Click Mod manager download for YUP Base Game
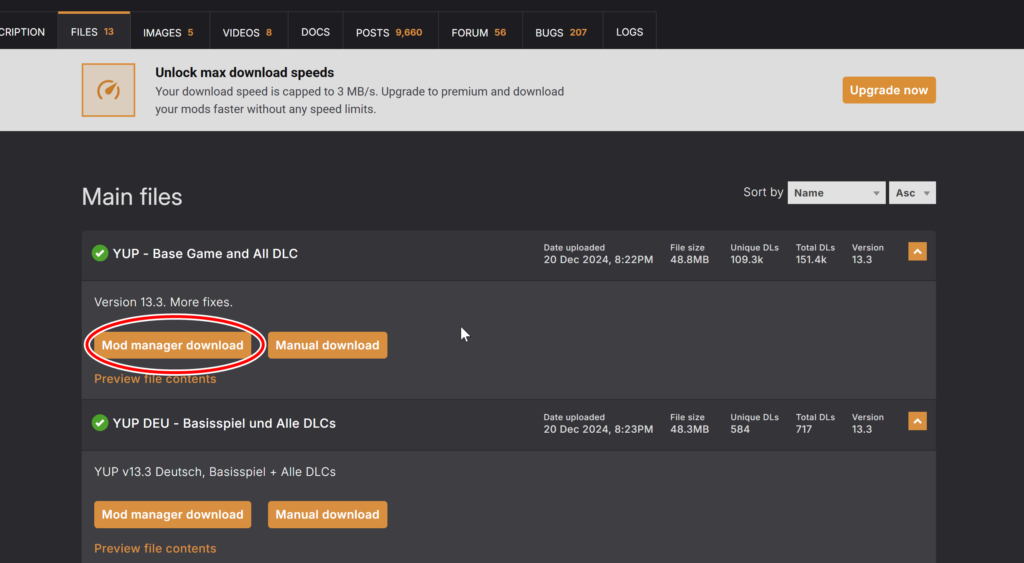This screenshot has width=1024, height=563. [x=172, y=345]
